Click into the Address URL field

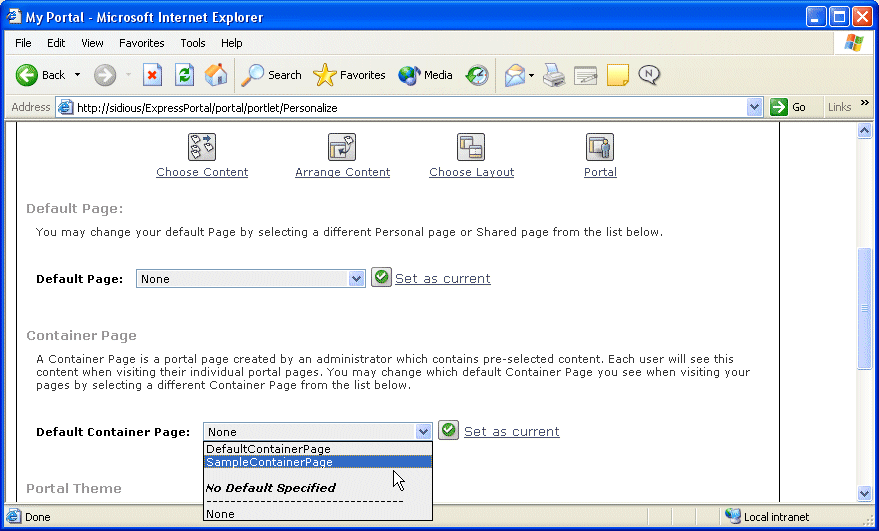point(409,108)
